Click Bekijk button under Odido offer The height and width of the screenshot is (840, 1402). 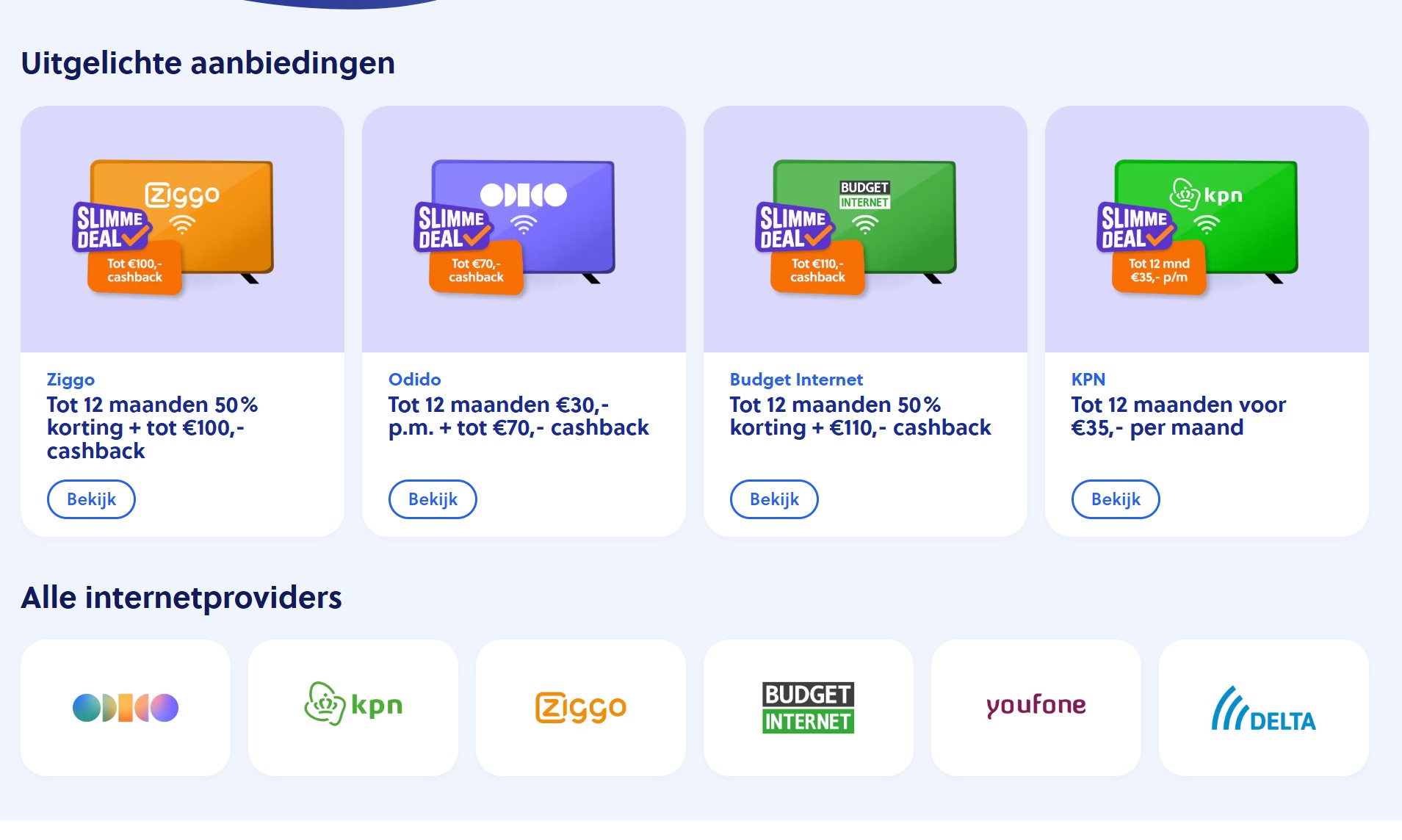(x=433, y=499)
